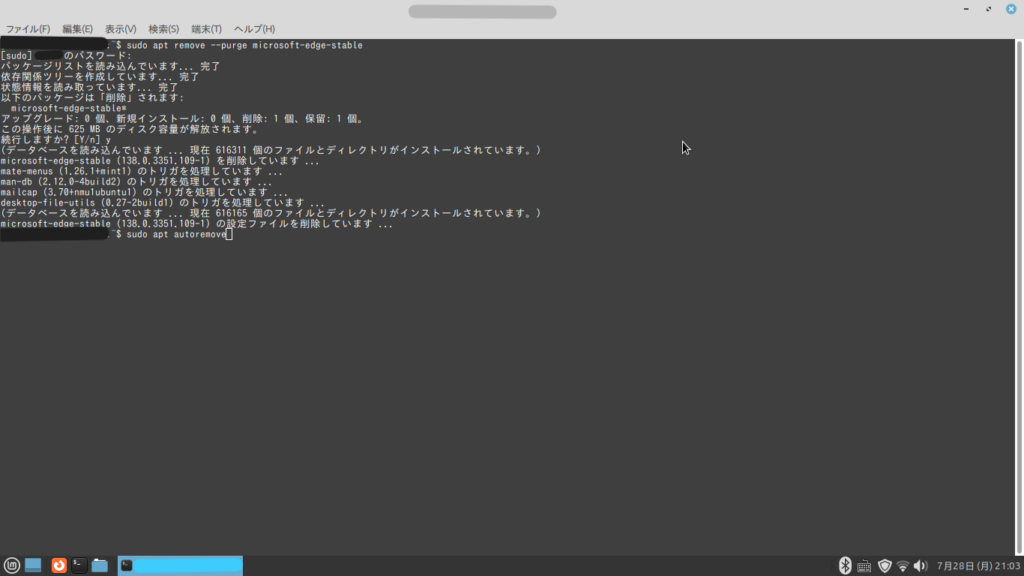Launch Firefox from the panel
This screenshot has height=576, width=1024.
pyautogui.click(x=59, y=566)
